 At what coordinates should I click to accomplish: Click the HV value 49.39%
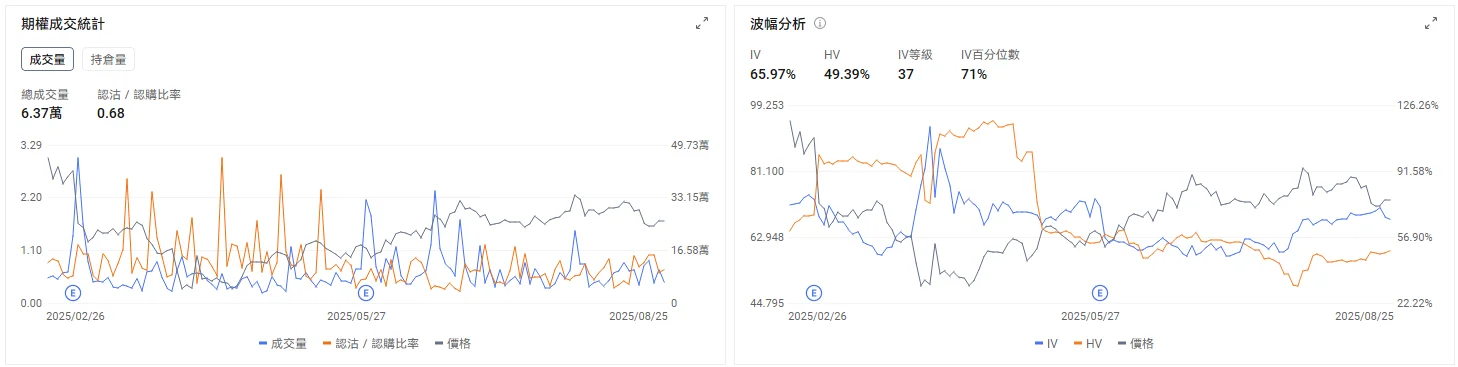coord(846,74)
